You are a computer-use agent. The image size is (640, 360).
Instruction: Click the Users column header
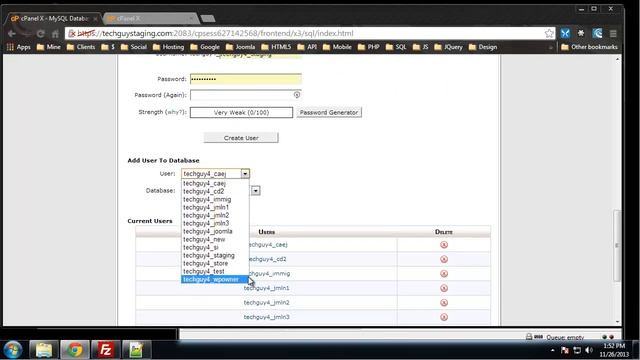tap(267, 232)
